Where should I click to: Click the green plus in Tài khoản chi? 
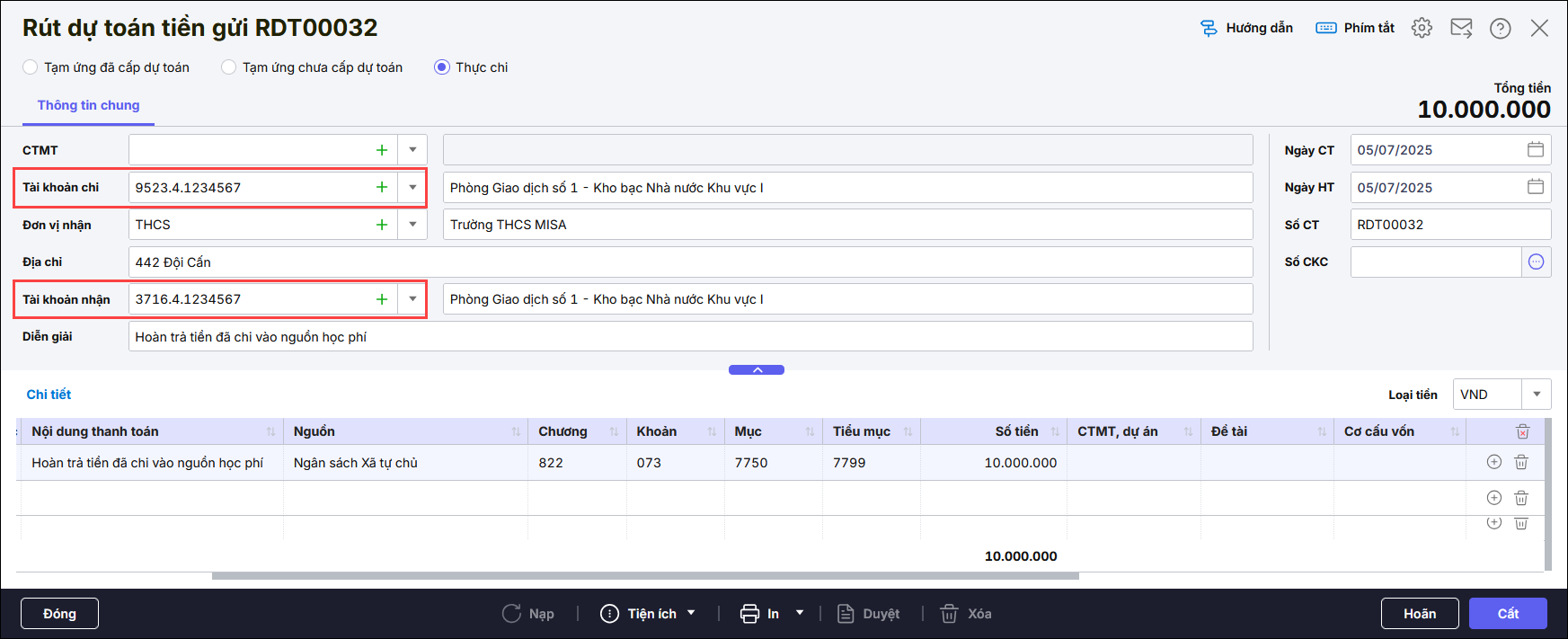click(x=382, y=187)
